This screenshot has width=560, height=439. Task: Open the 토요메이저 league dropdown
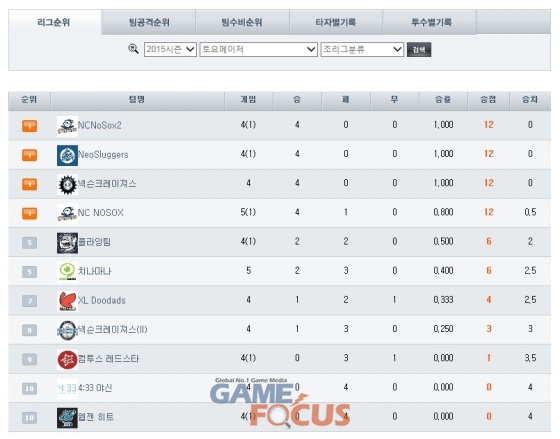click(x=259, y=49)
